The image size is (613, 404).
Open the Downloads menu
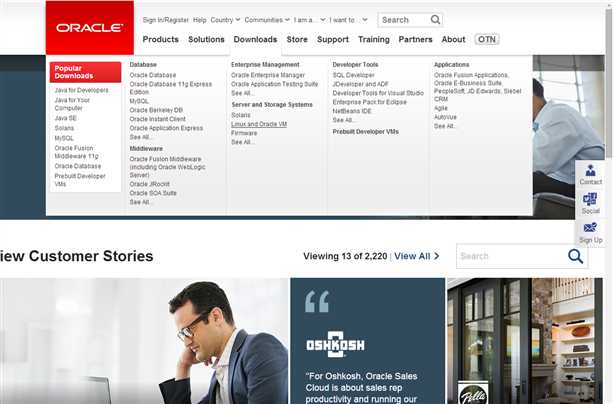click(255, 40)
